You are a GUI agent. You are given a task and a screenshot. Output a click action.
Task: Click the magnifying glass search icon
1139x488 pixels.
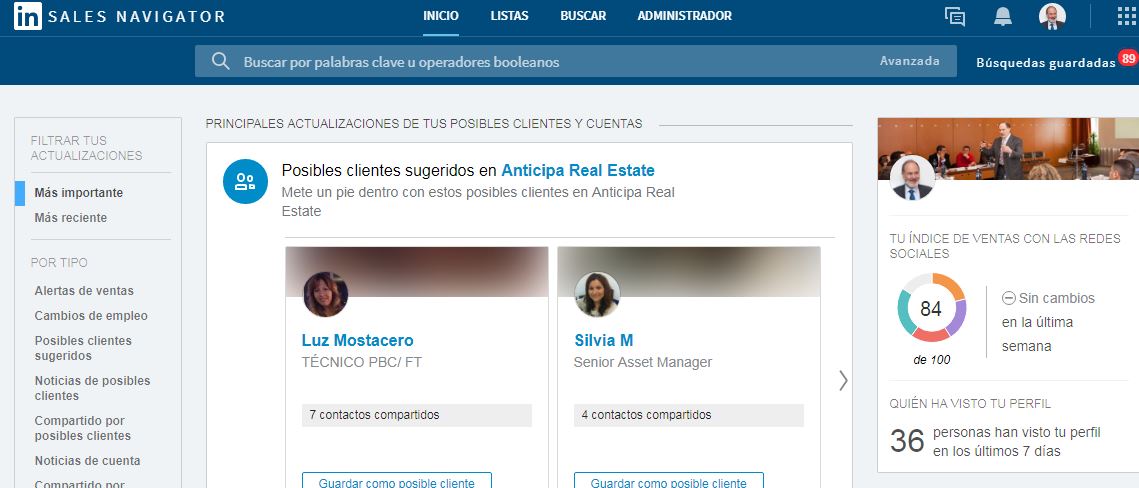click(221, 61)
